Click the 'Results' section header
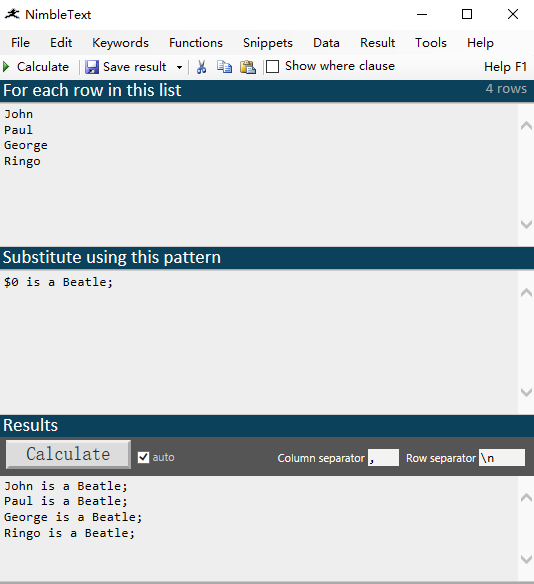The width and height of the screenshot is (534, 584). (x=31, y=425)
